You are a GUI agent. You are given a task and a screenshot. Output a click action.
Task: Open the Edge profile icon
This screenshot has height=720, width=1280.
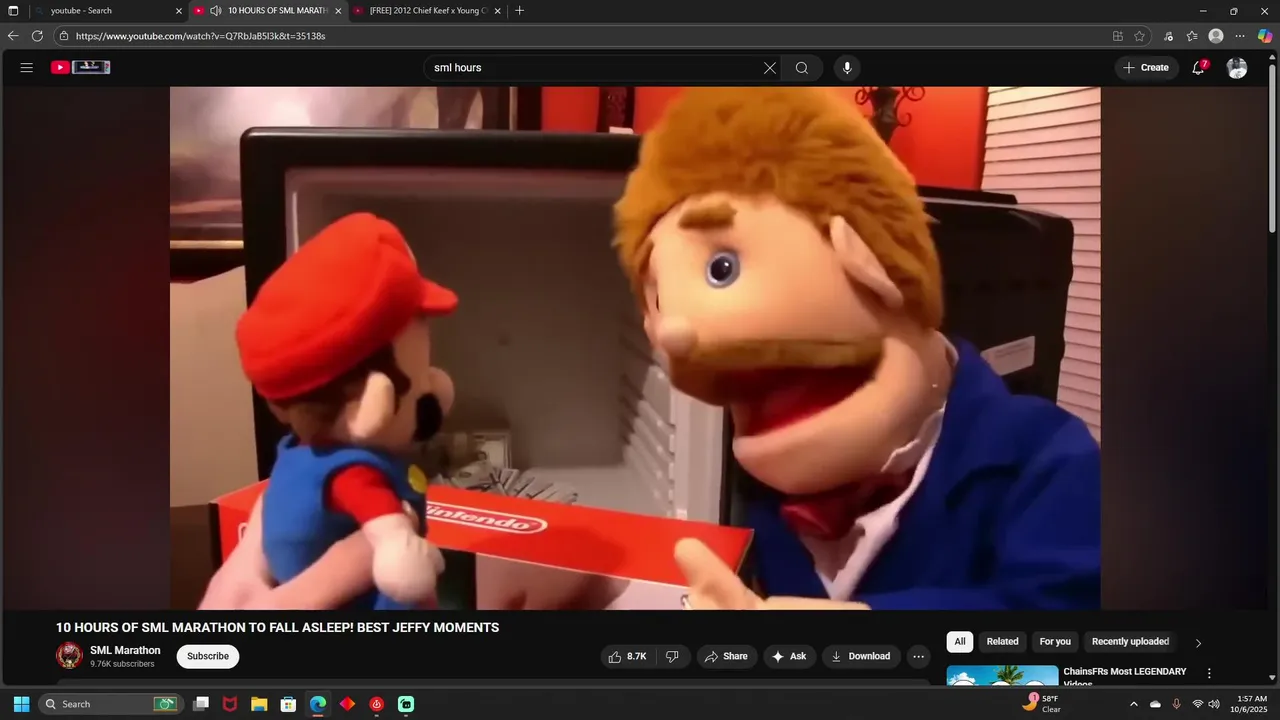click(x=1216, y=36)
